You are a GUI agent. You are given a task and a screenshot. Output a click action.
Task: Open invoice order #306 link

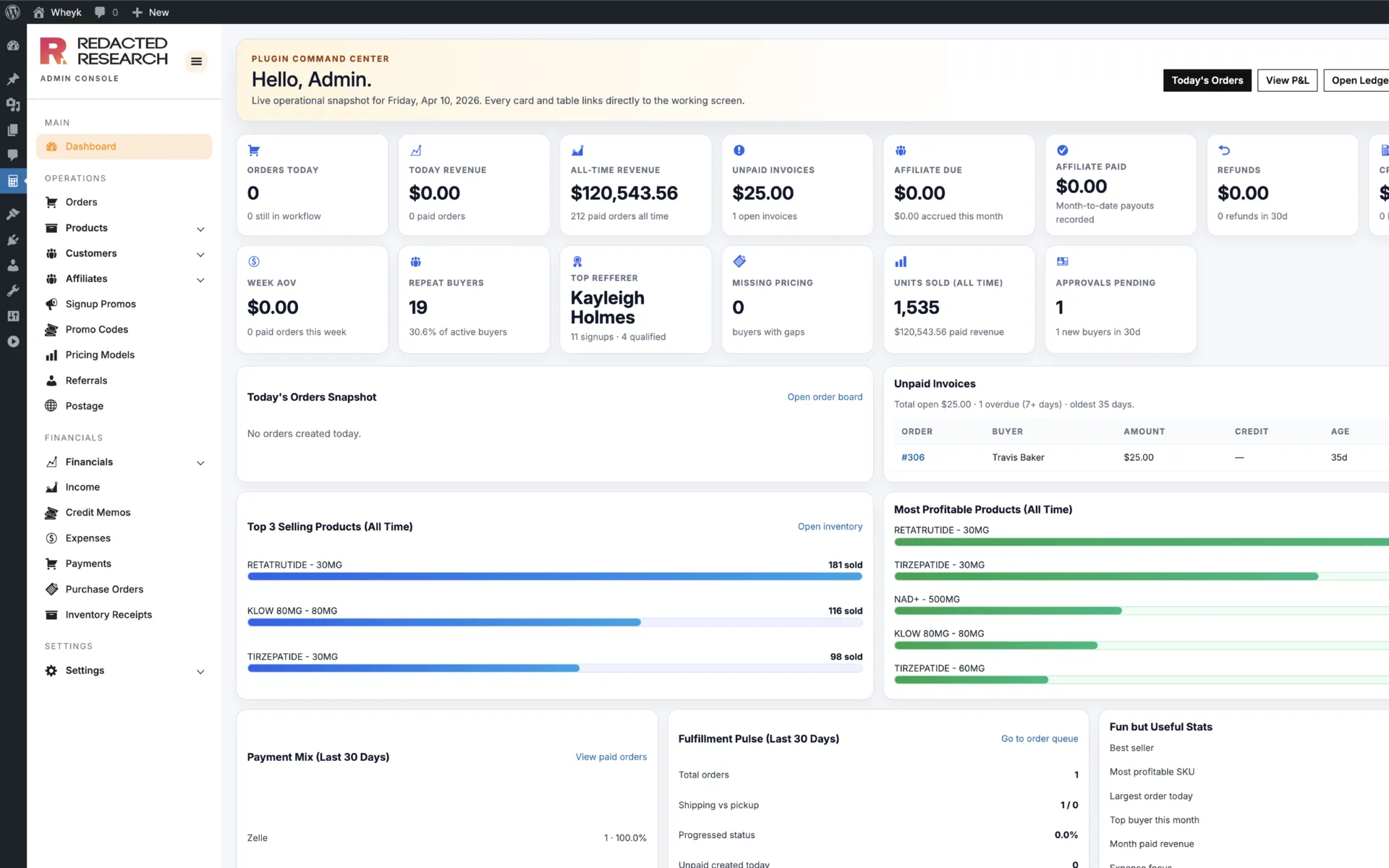coord(912,457)
